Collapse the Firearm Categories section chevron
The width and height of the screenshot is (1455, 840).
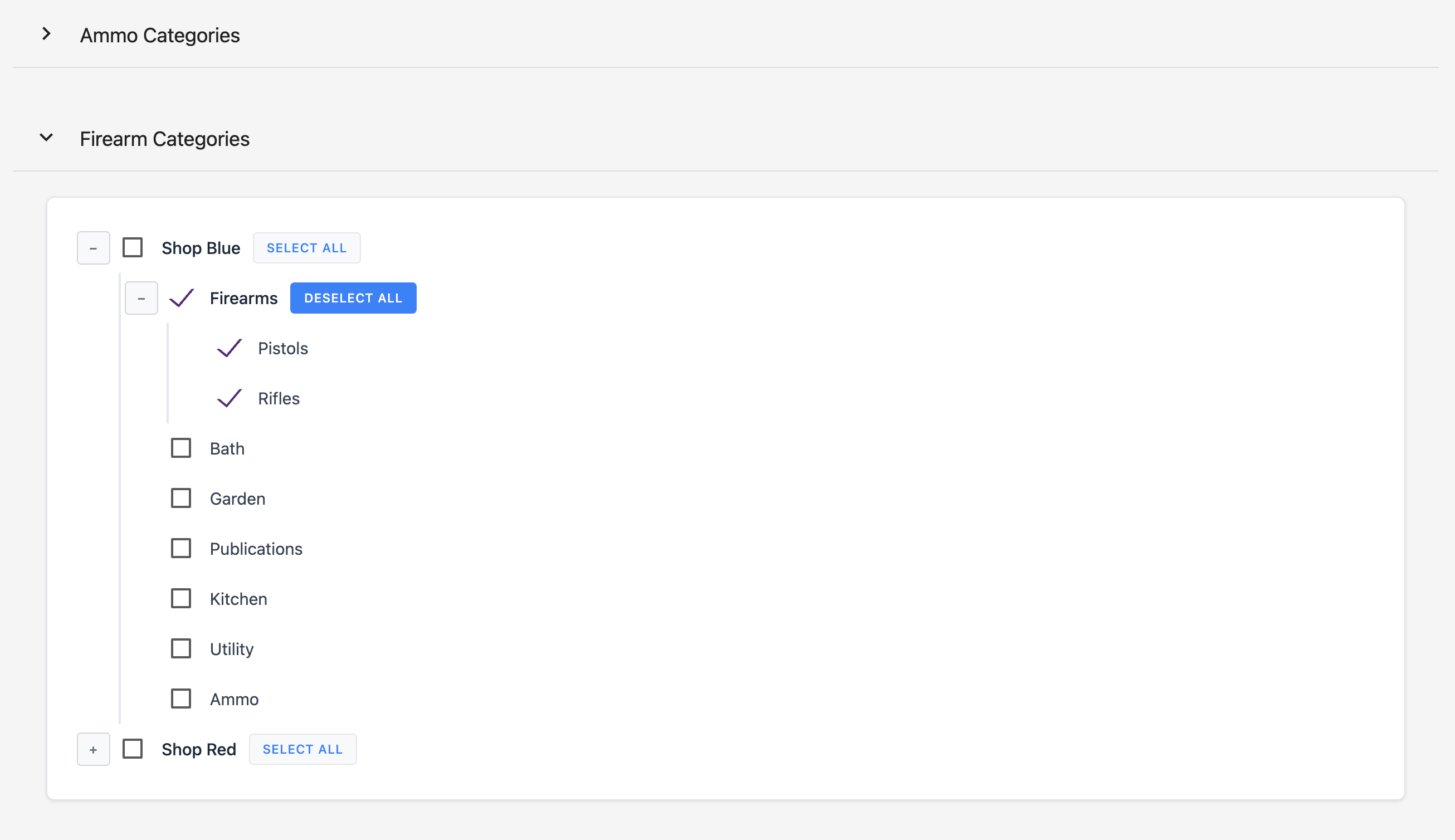click(46, 138)
